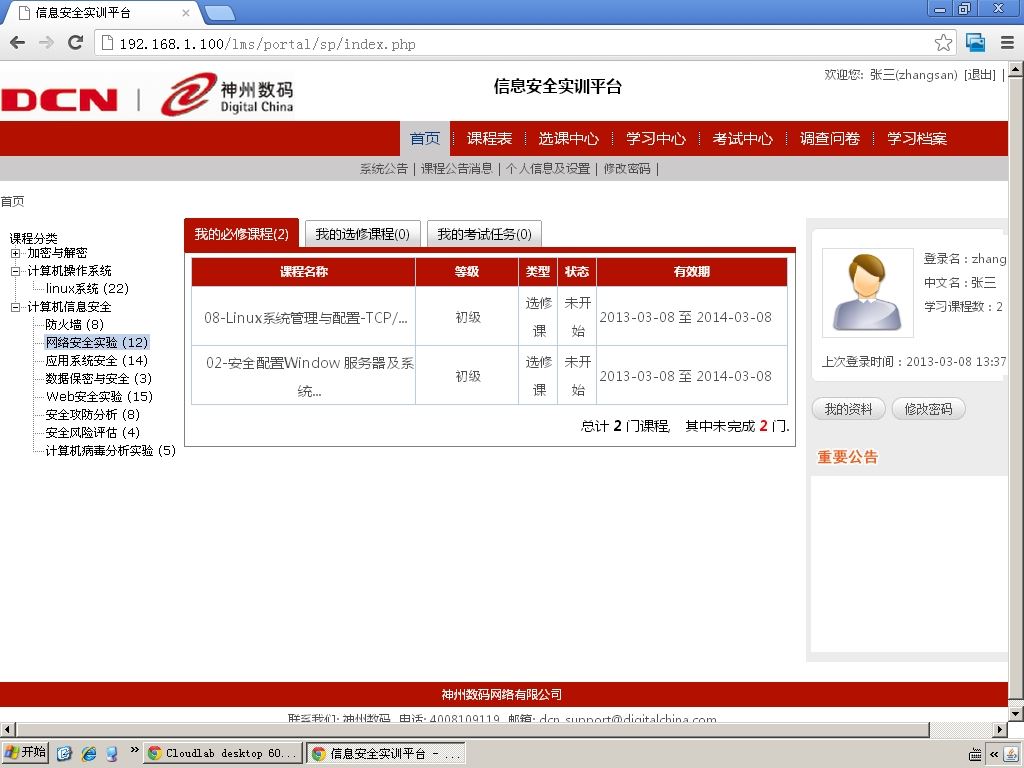Click the 修改密码 button under profile
Screen dimensions: 1024x768
tap(928, 409)
